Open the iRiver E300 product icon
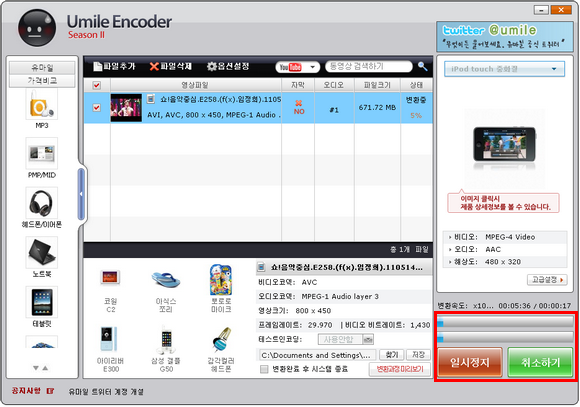Image resolution: width=580 pixels, height=407 pixels. point(109,339)
